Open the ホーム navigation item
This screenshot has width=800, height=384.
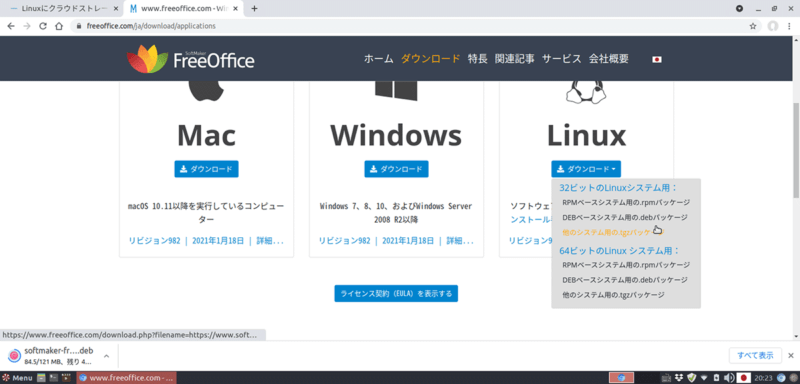[379, 59]
